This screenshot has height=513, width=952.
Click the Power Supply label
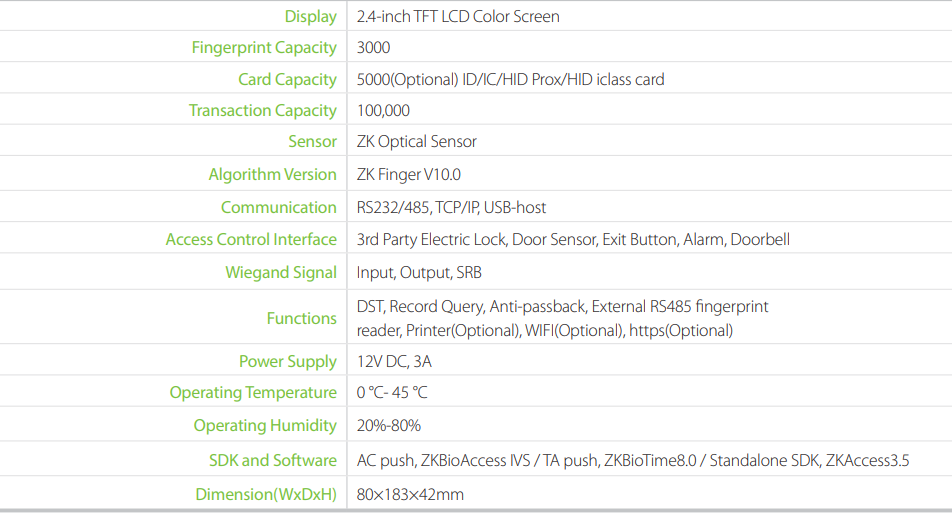point(287,361)
